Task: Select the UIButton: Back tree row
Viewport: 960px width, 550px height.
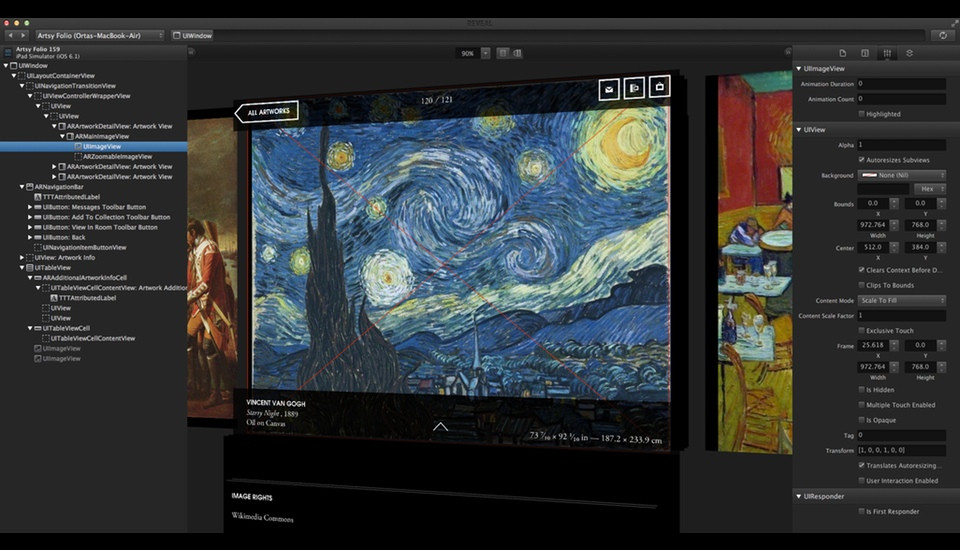Action: (94, 237)
